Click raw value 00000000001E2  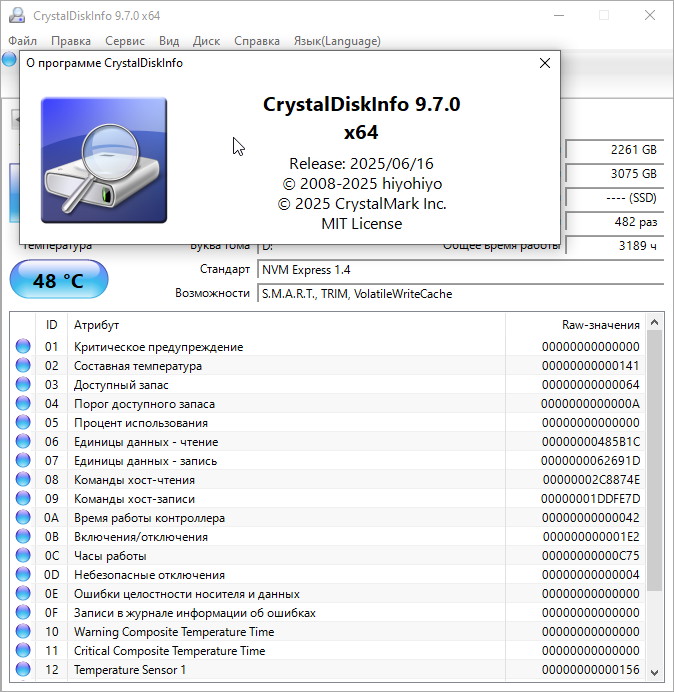[591, 537]
